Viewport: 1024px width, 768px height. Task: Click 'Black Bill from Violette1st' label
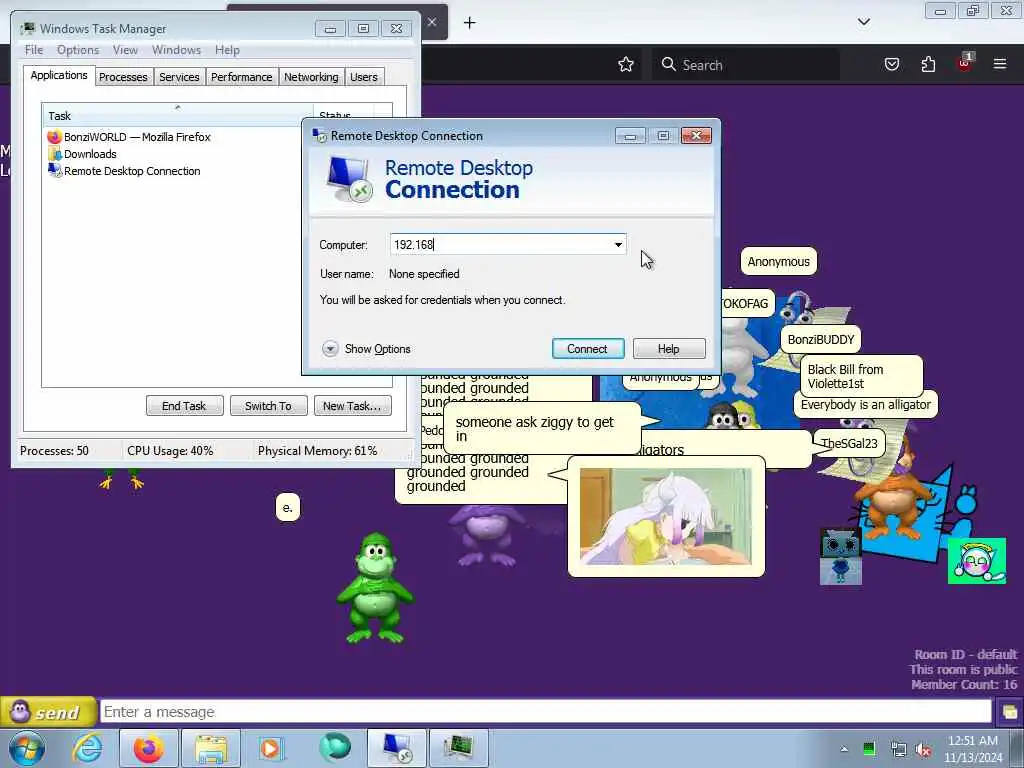pos(861,376)
